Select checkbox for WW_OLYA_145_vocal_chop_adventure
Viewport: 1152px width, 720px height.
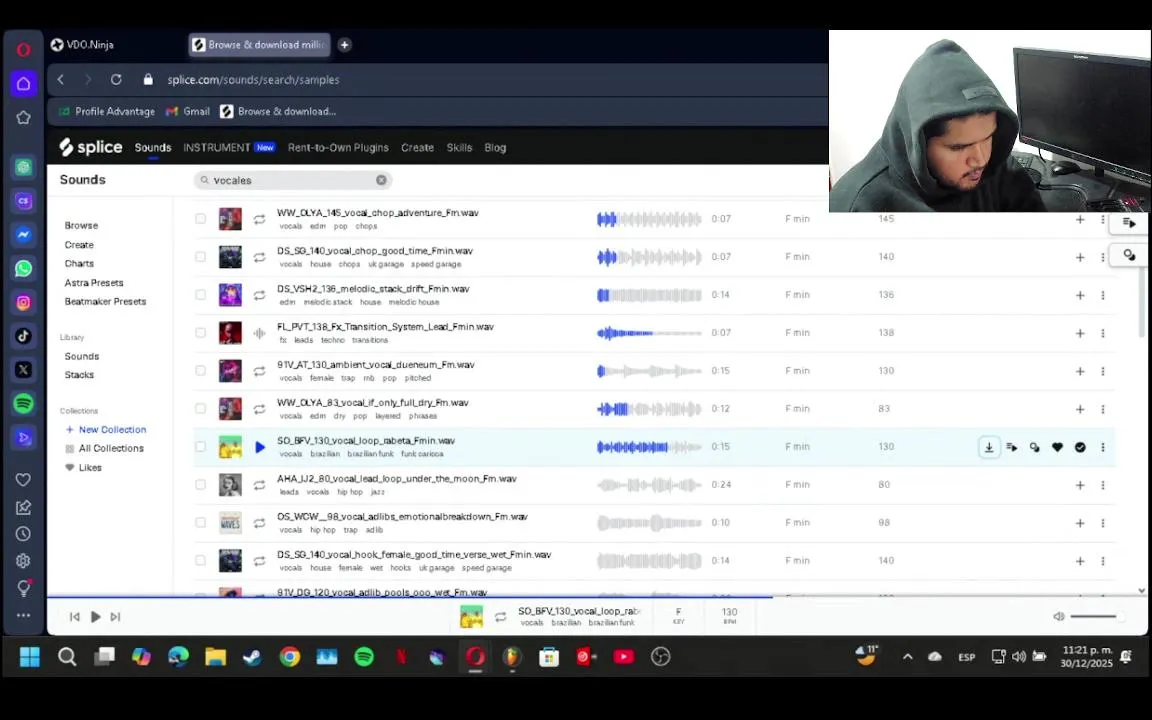tap(201, 219)
